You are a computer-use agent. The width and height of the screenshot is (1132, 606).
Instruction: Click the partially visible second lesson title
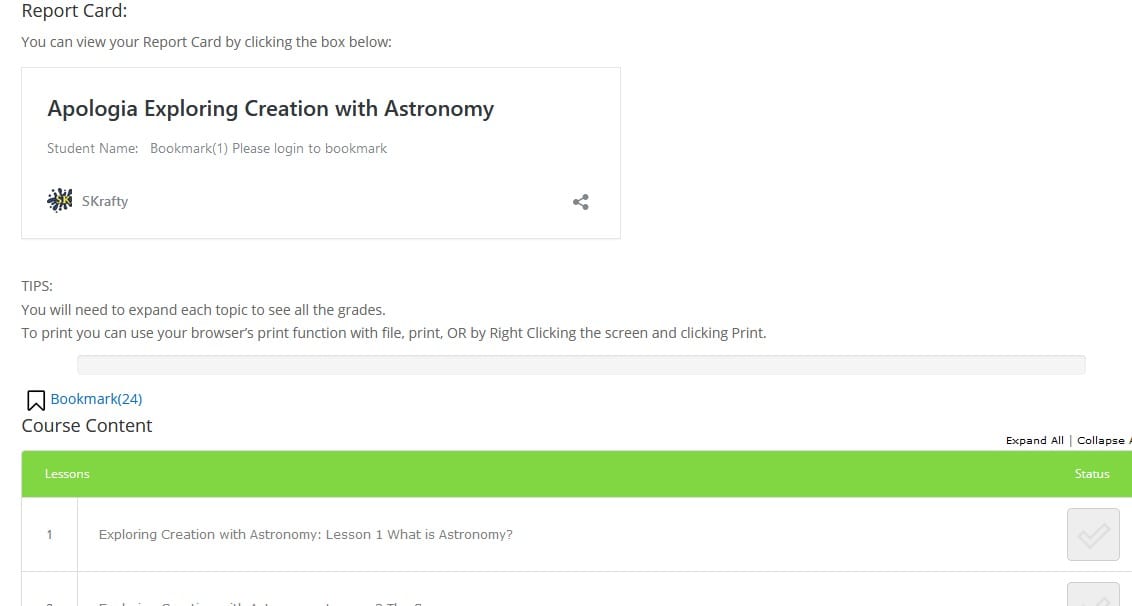(260, 602)
